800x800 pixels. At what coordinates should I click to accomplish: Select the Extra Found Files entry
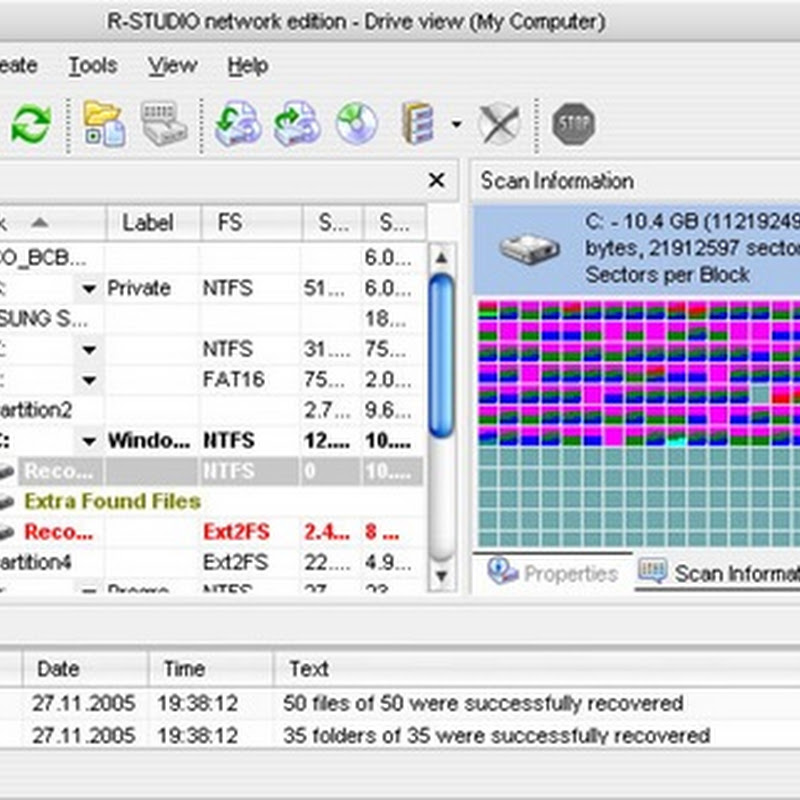click(112, 501)
